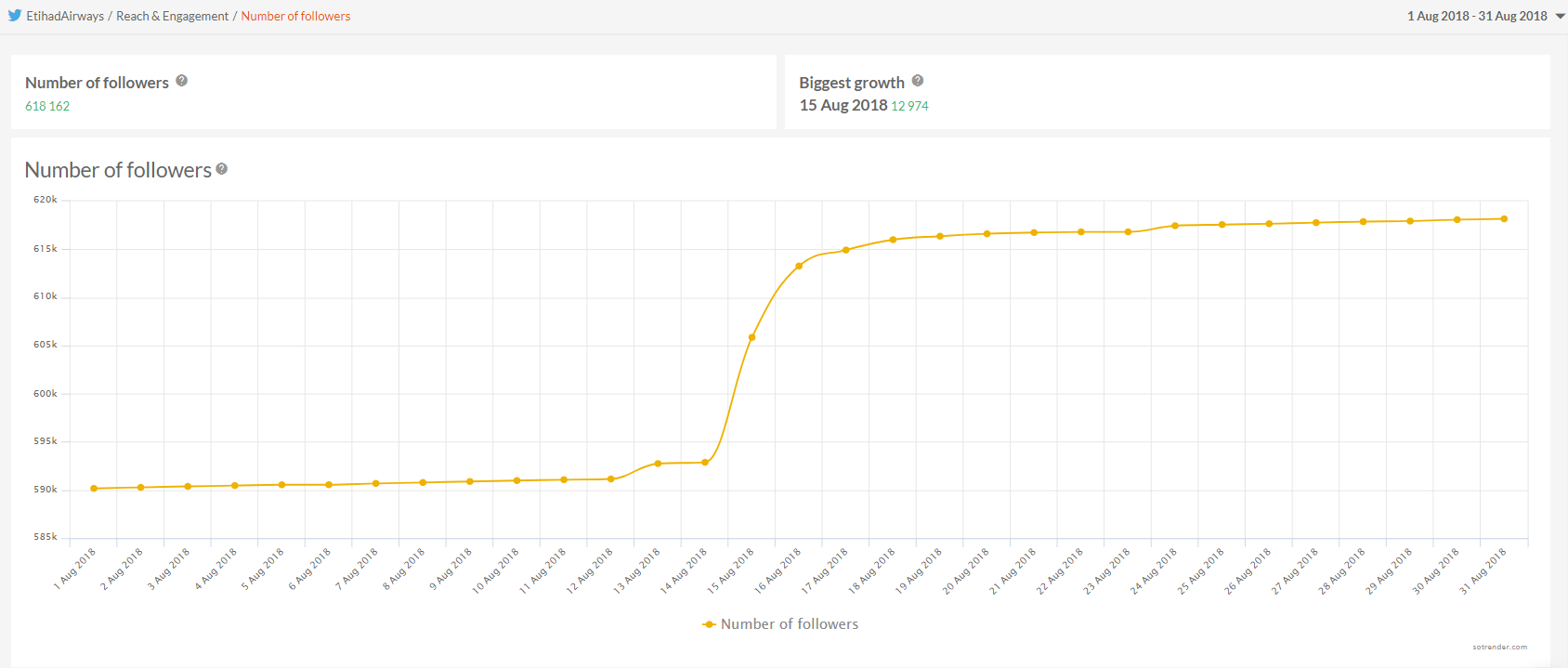Click the 12 974 biggest growth value

[x=909, y=106]
